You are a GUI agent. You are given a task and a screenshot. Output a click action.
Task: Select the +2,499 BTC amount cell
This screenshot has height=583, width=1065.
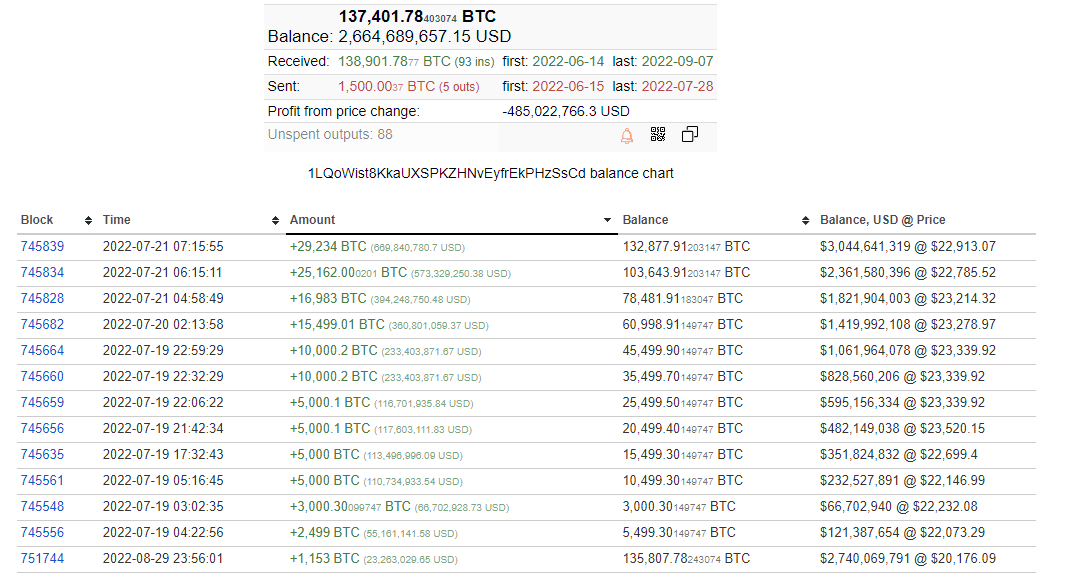click(x=374, y=533)
